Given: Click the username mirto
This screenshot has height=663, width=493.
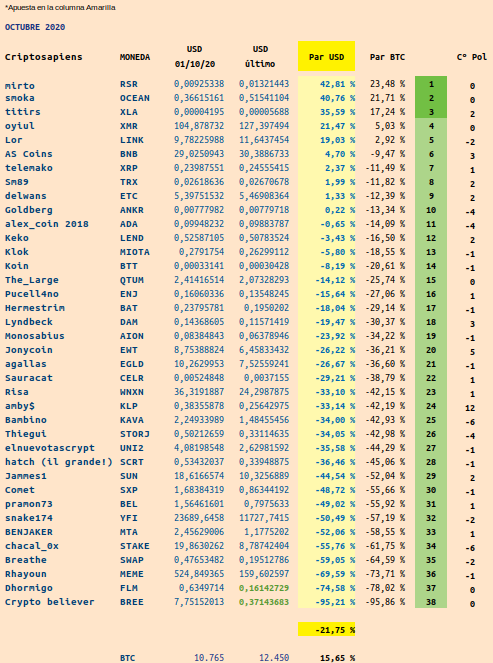Looking at the screenshot, I should 19,85.
